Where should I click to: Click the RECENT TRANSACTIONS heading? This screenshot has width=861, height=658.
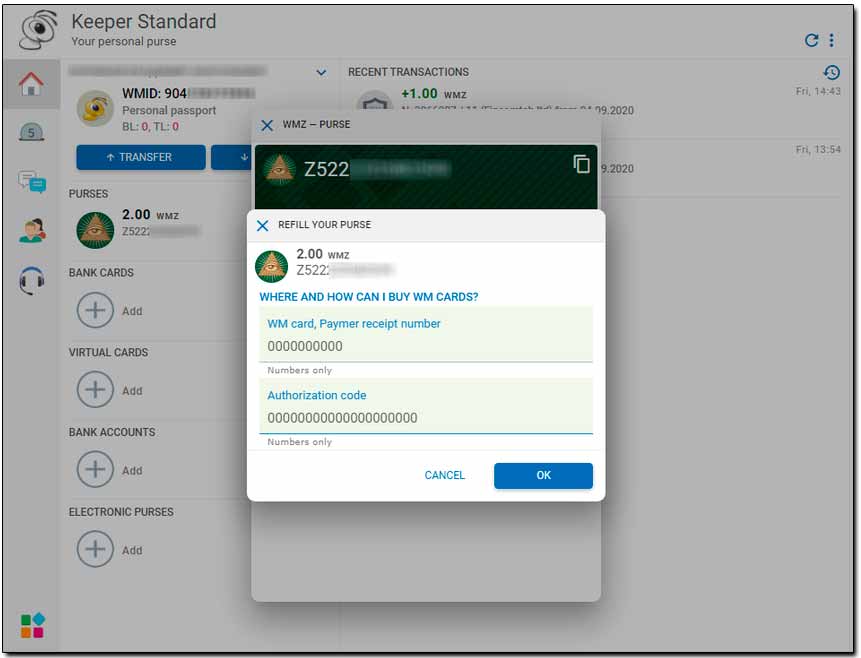coord(408,72)
